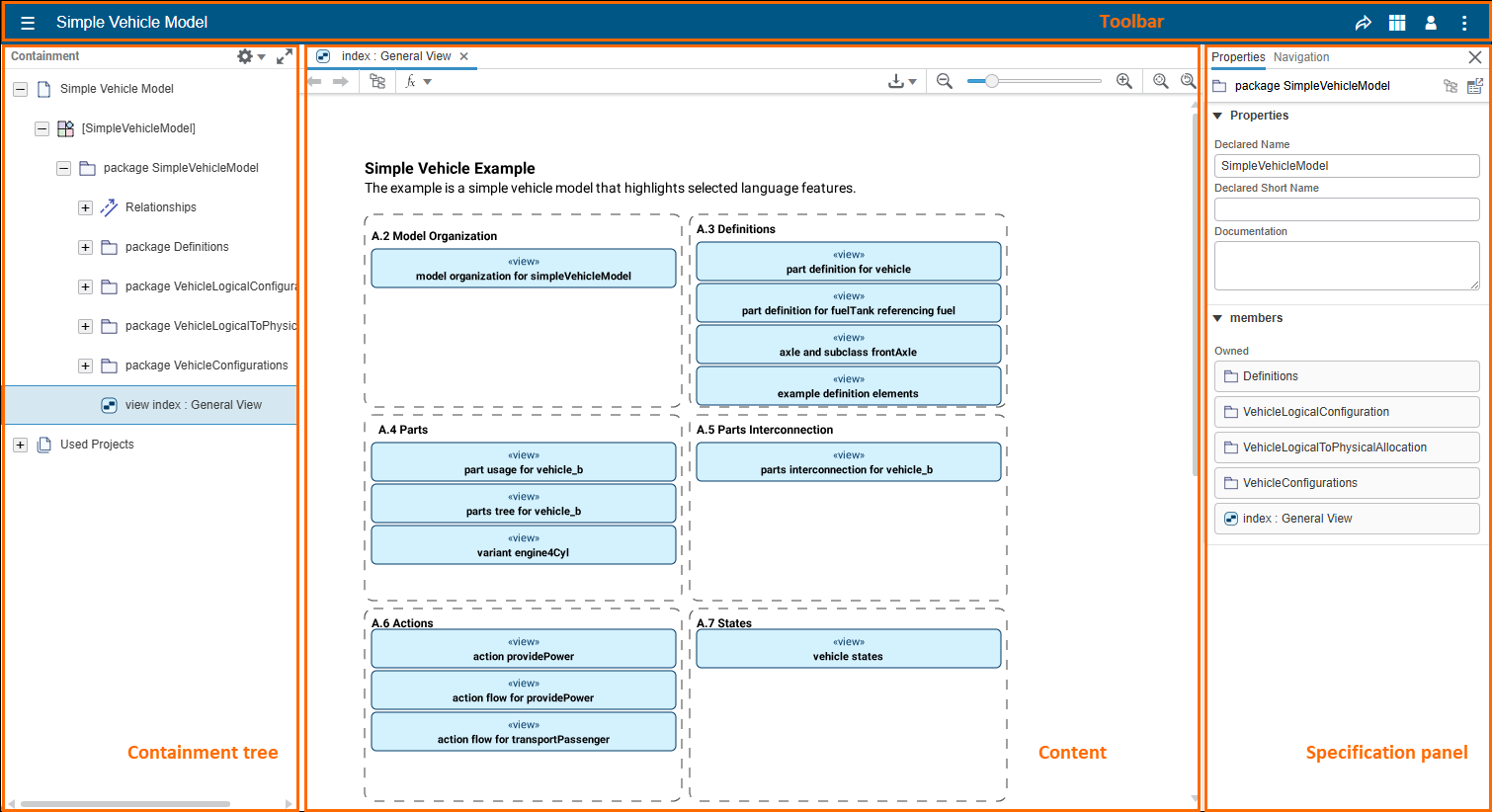Collapse the package SimpleVehicleModel node
This screenshot has height=812, width=1492.
63,168
